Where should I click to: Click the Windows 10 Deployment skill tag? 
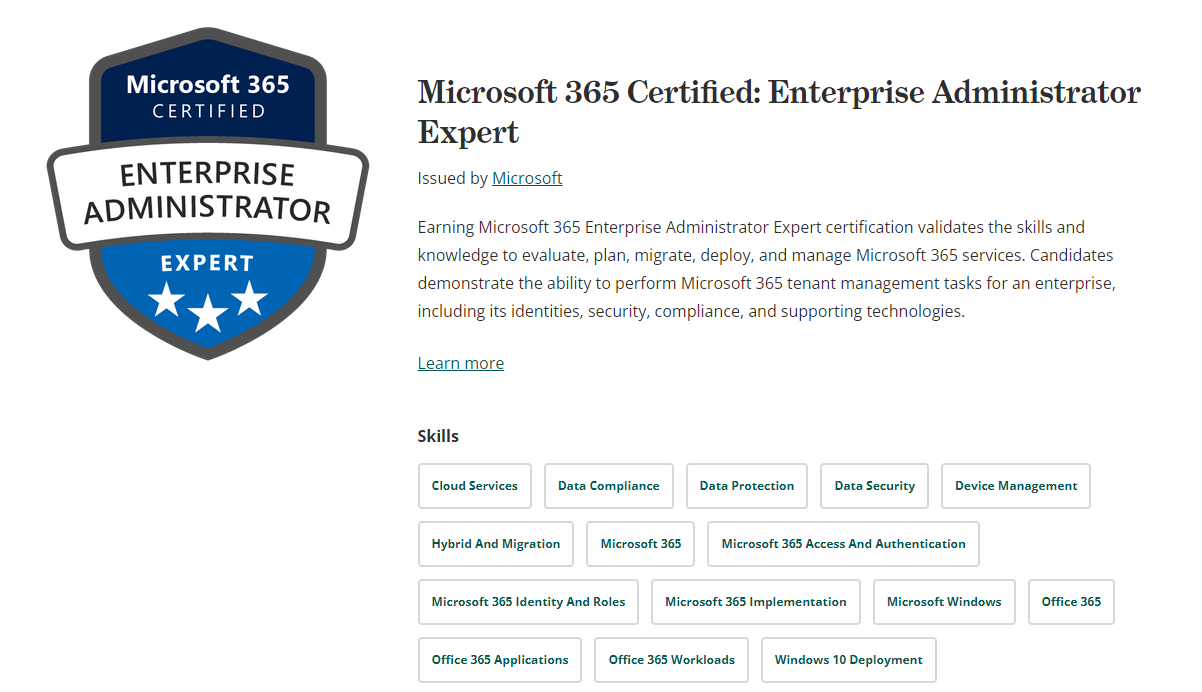848,660
